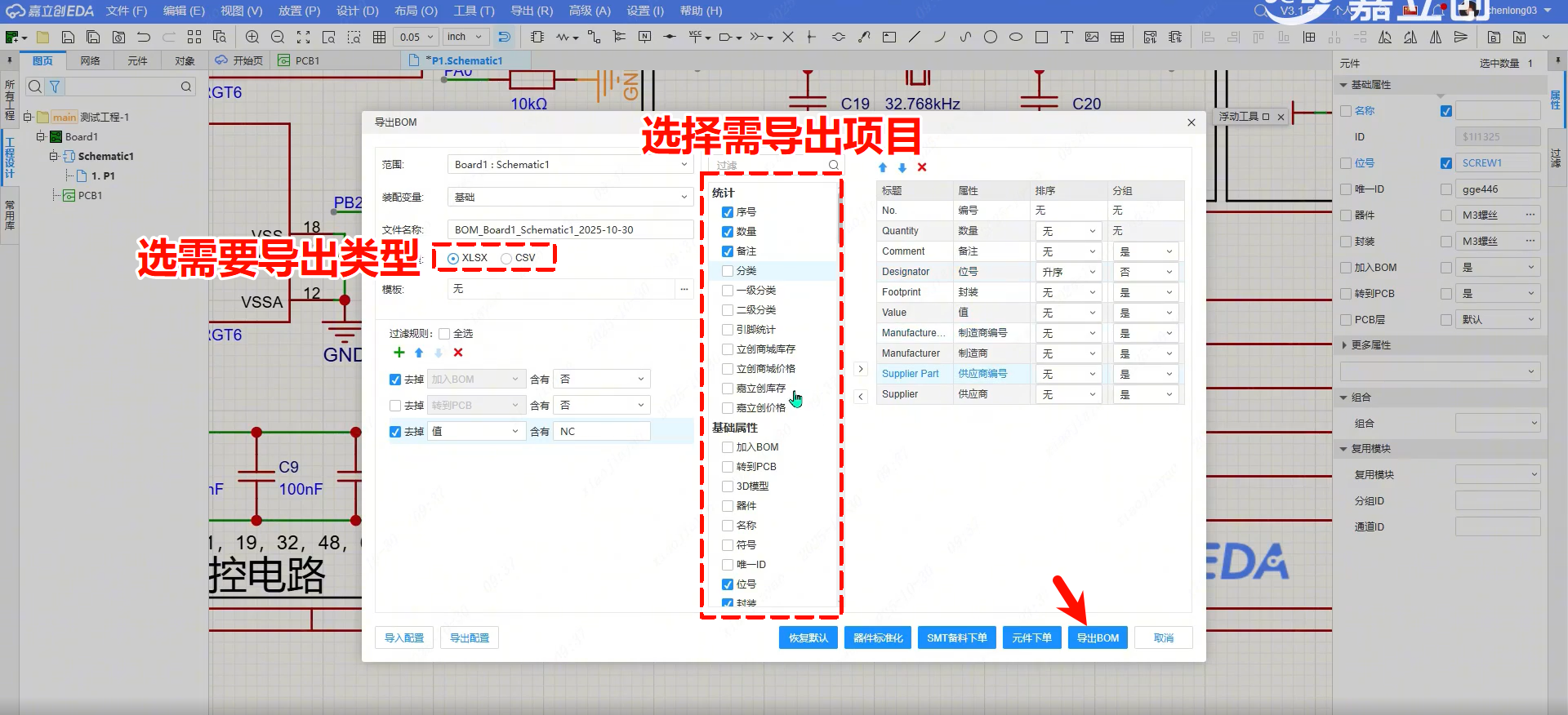The width and height of the screenshot is (1568, 715).
Task: Select the Line drawing tool
Action: pyautogui.click(x=915, y=37)
